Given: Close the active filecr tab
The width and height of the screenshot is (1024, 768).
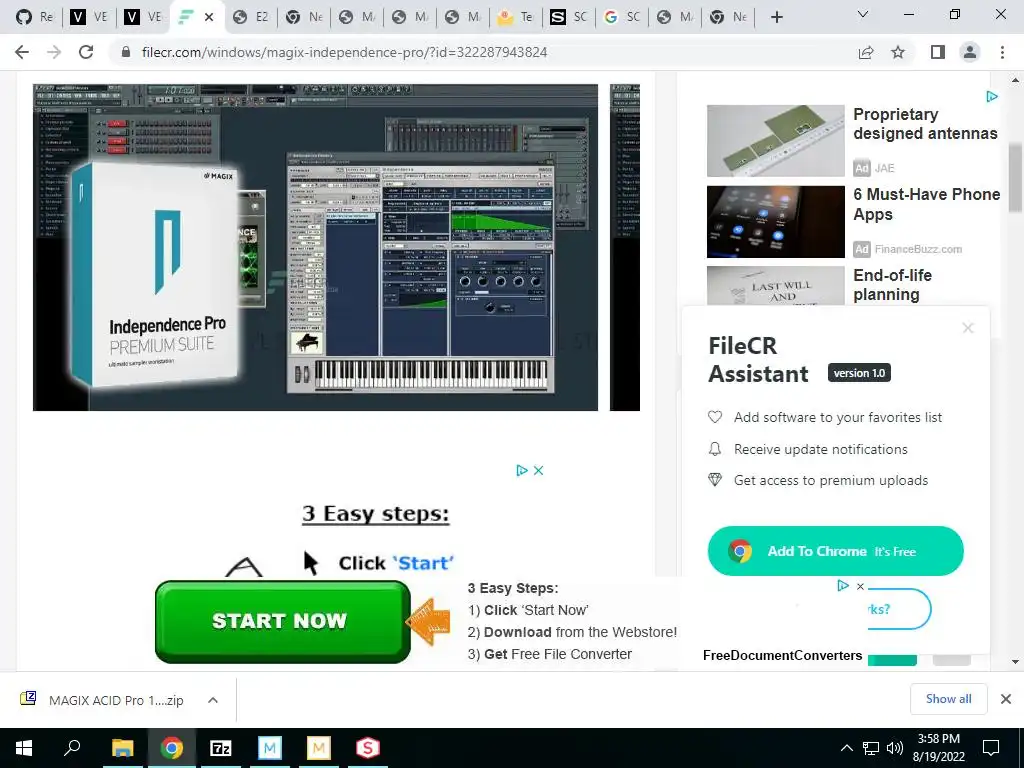Looking at the screenshot, I should pyautogui.click(x=209, y=17).
